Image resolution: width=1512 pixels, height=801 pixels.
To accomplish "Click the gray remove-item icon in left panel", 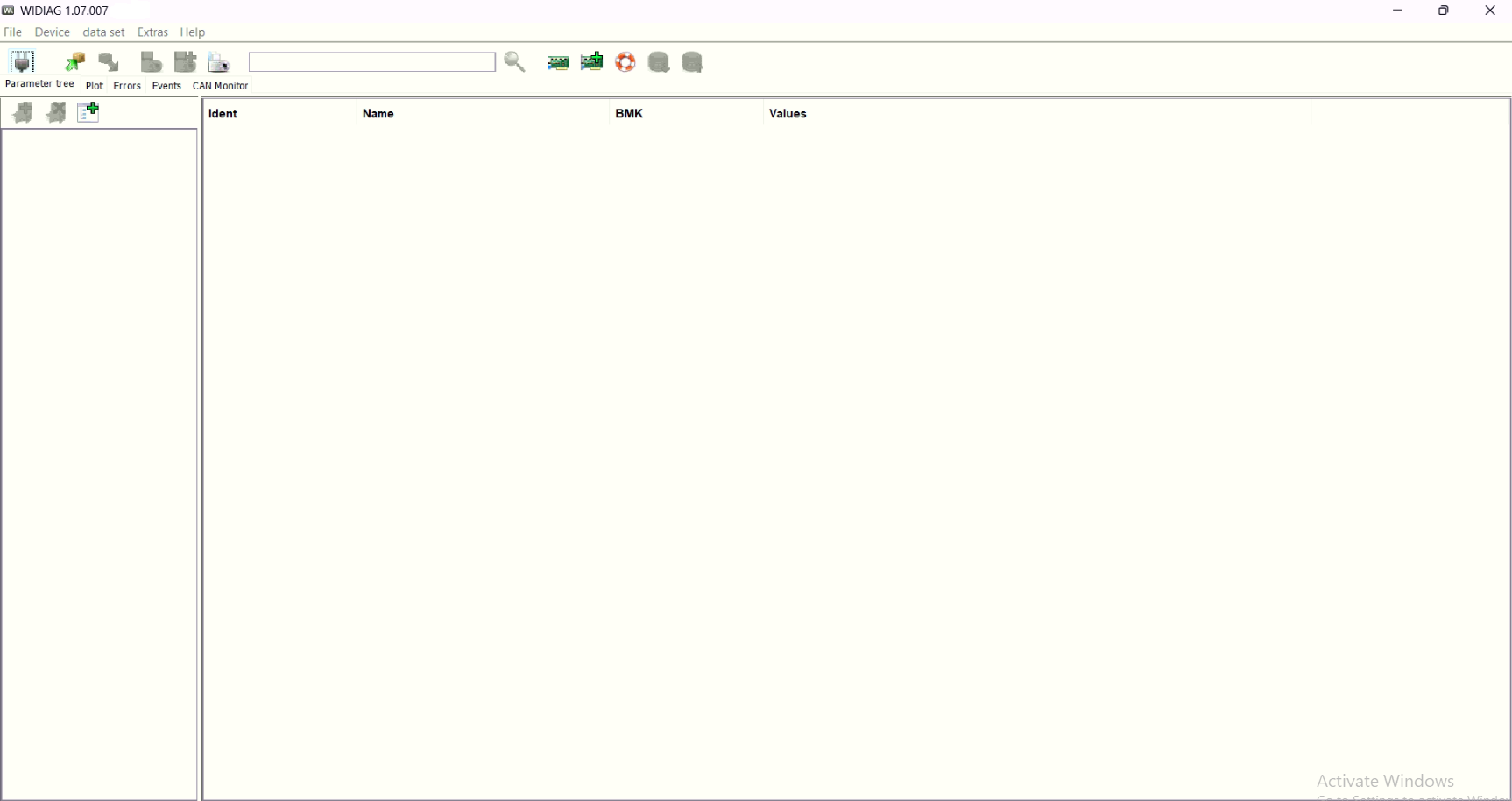I will pos(56,113).
